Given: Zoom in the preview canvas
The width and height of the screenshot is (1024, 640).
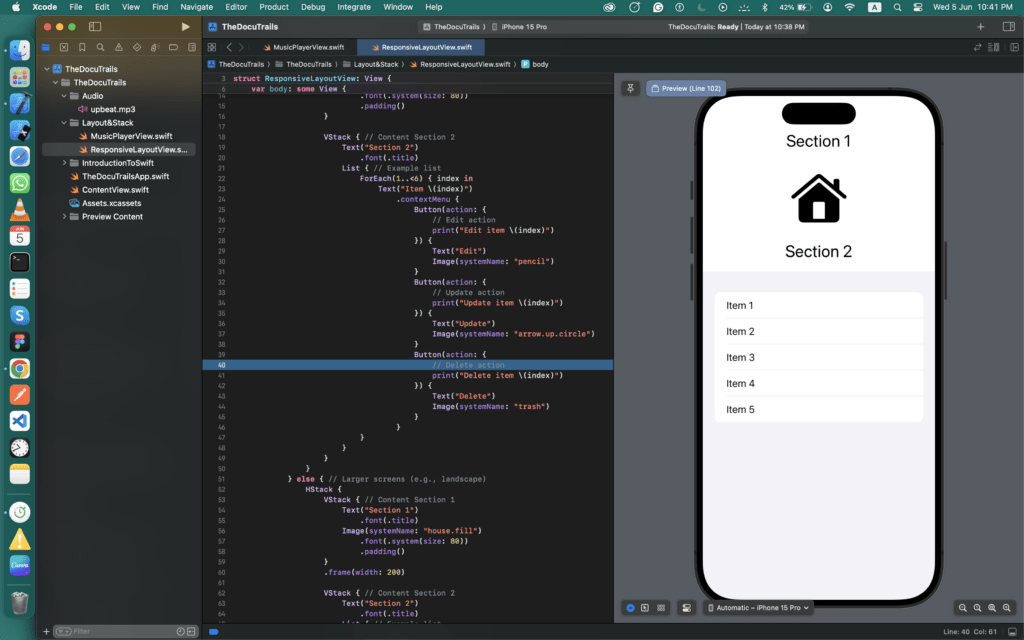Looking at the screenshot, I should [1006, 607].
